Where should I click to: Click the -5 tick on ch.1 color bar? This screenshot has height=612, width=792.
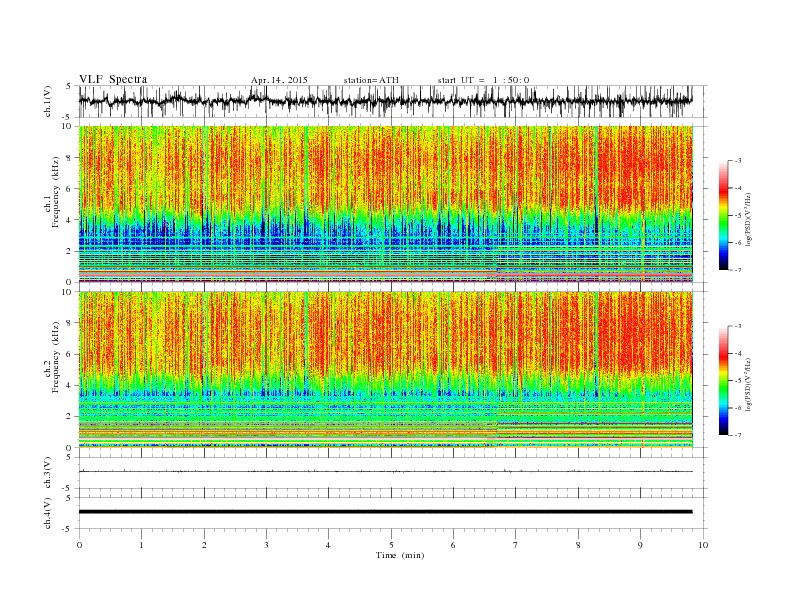[738, 216]
